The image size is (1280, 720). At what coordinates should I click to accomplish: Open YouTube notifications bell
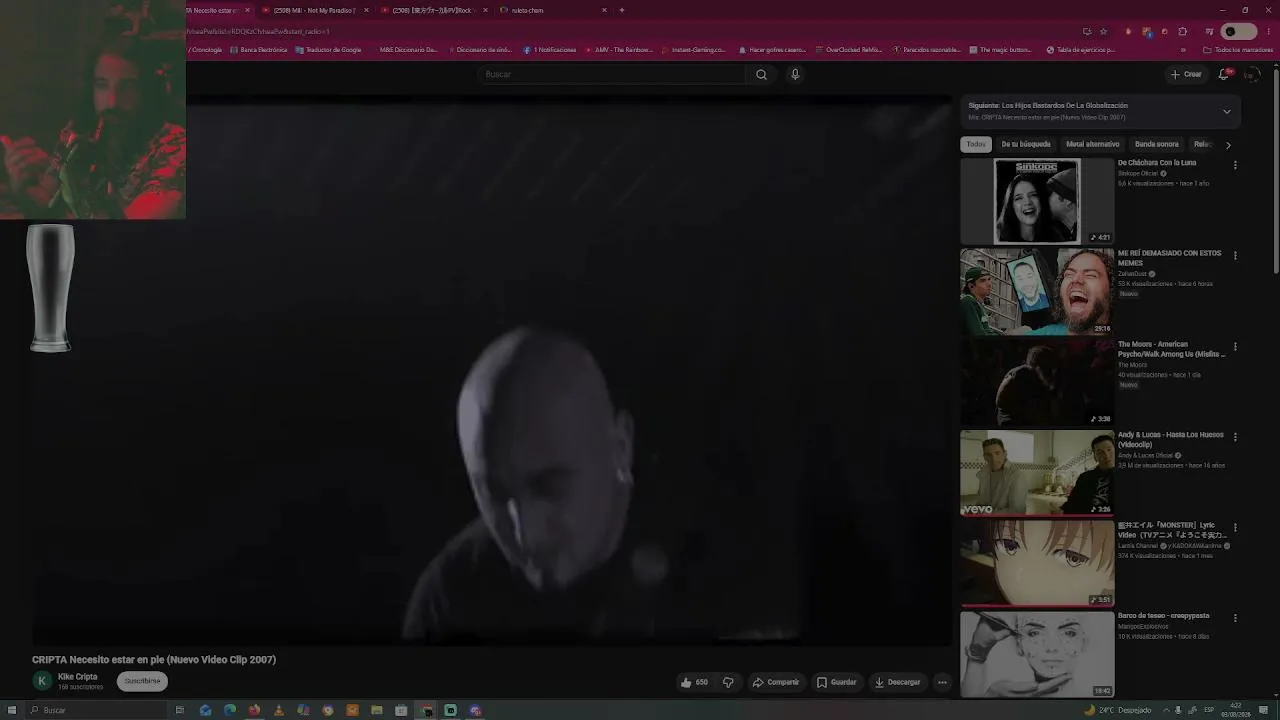click(1224, 74)
